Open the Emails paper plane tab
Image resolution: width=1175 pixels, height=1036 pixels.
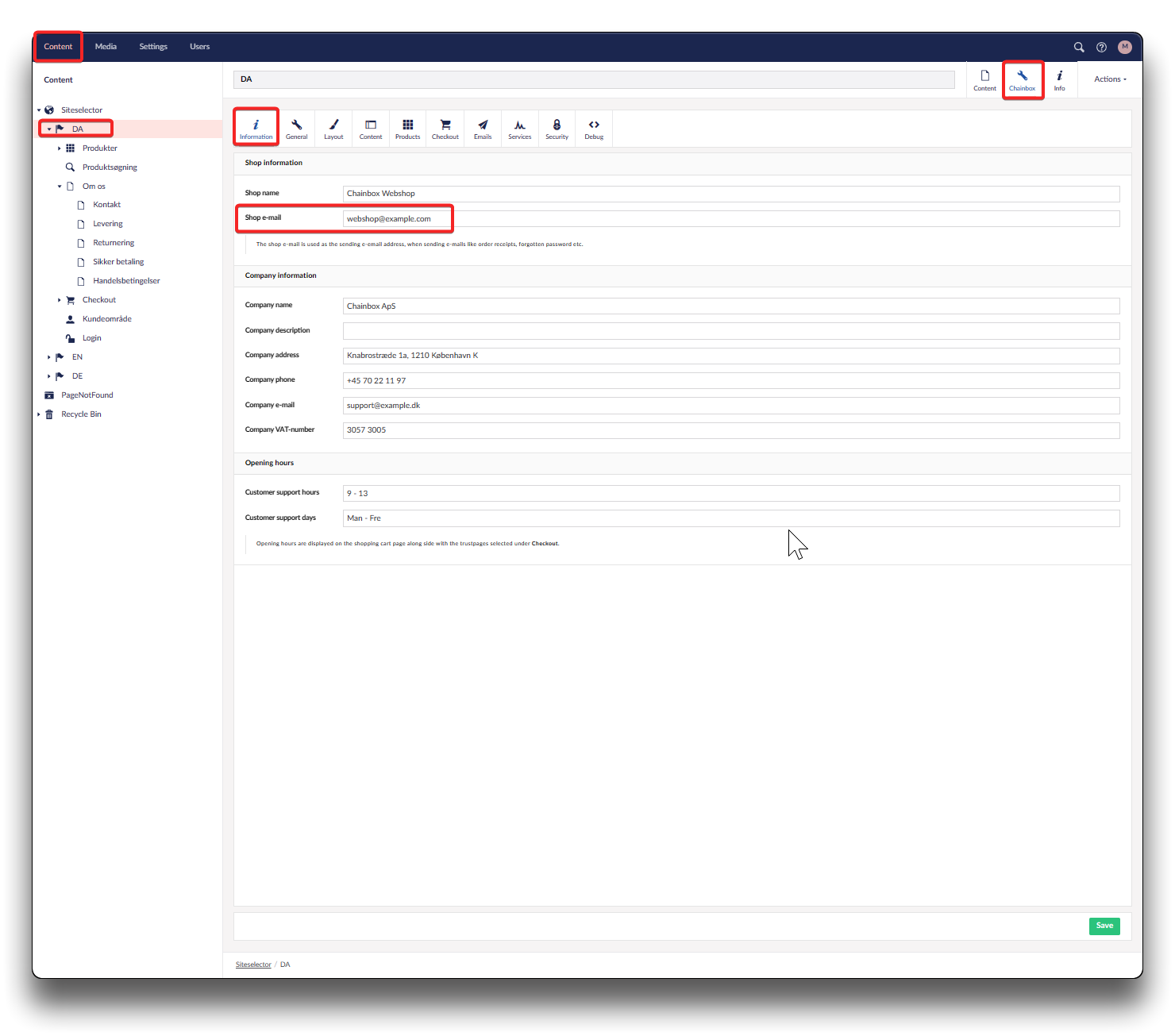(x=483, y=129)
